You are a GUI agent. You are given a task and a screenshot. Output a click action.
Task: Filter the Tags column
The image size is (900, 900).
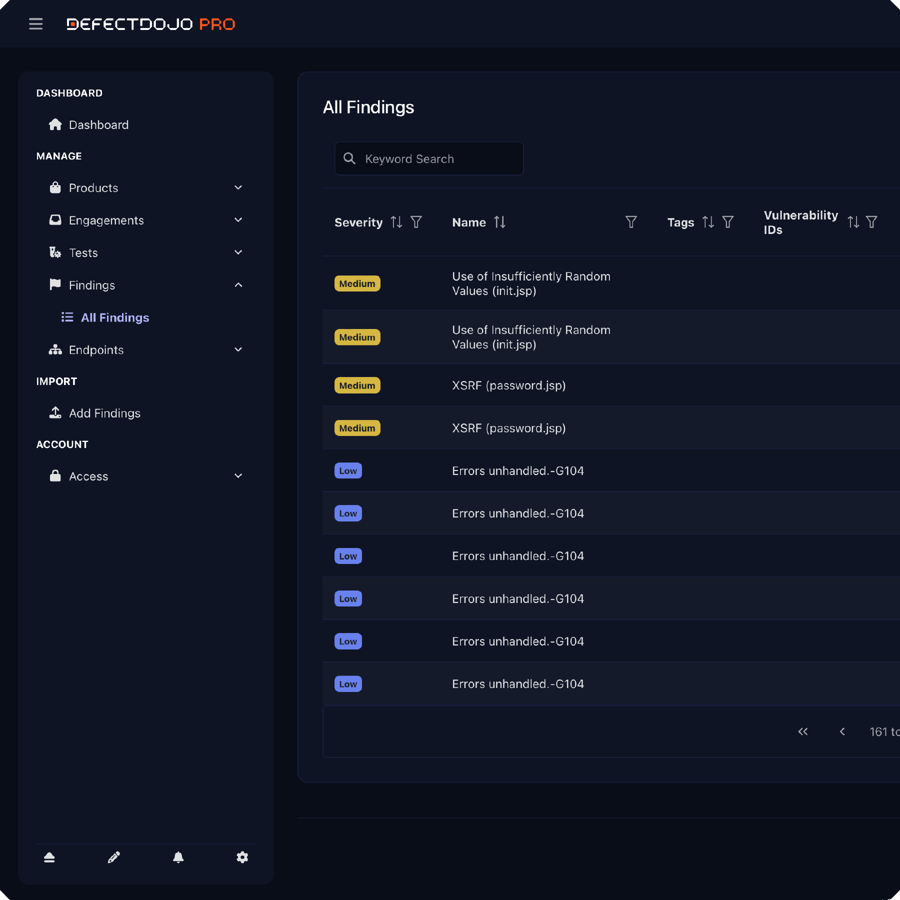[728, 222]
